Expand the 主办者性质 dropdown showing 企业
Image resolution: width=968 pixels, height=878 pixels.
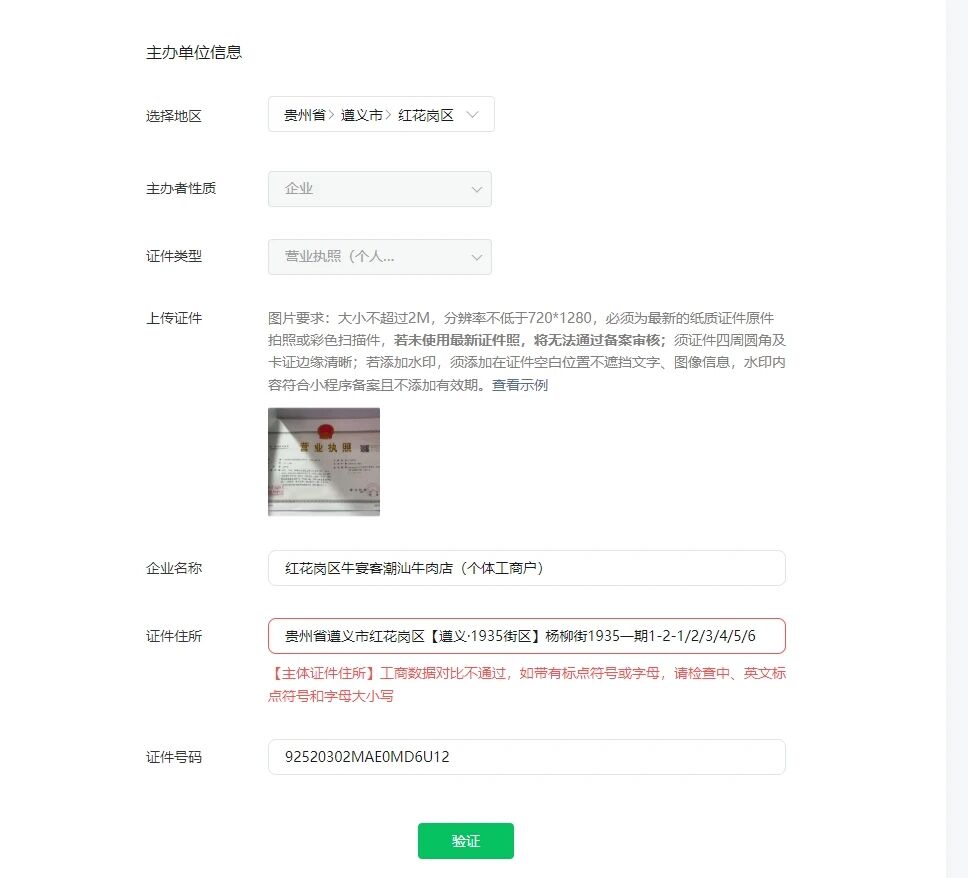click(x=380, y=189)
